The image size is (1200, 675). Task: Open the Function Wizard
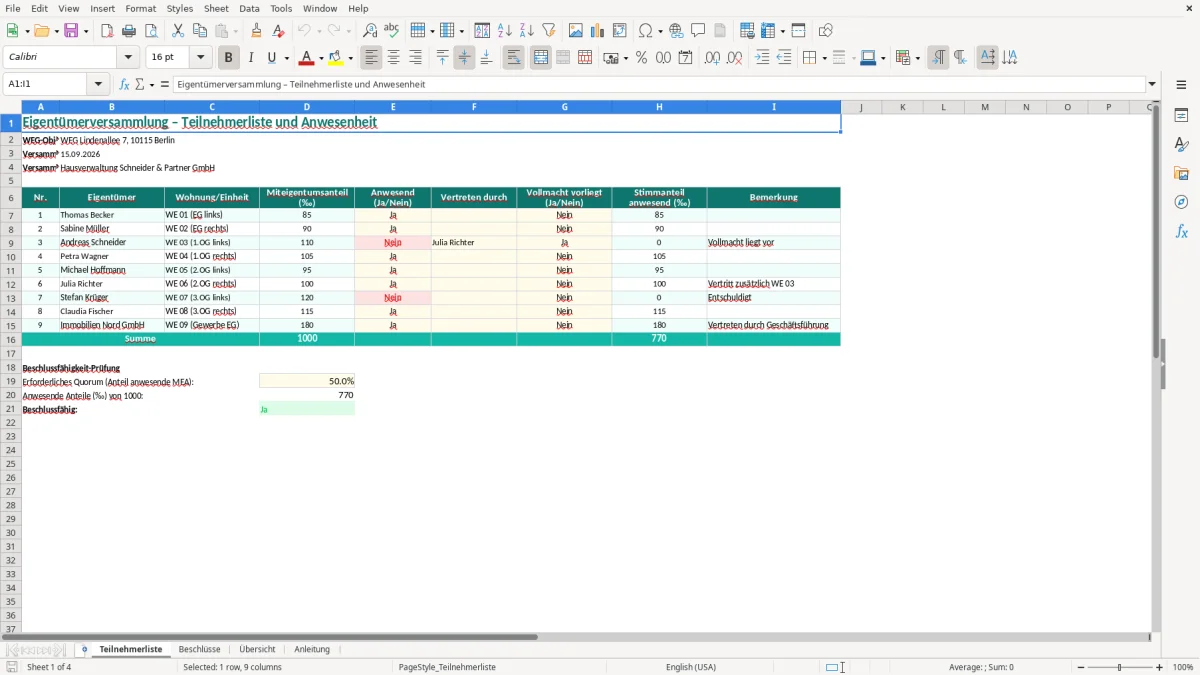point(124,85)
